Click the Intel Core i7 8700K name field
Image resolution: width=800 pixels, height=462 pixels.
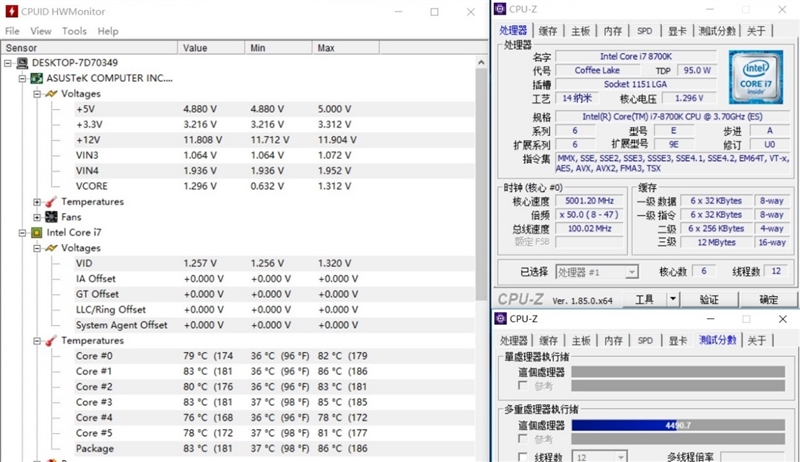636,57
